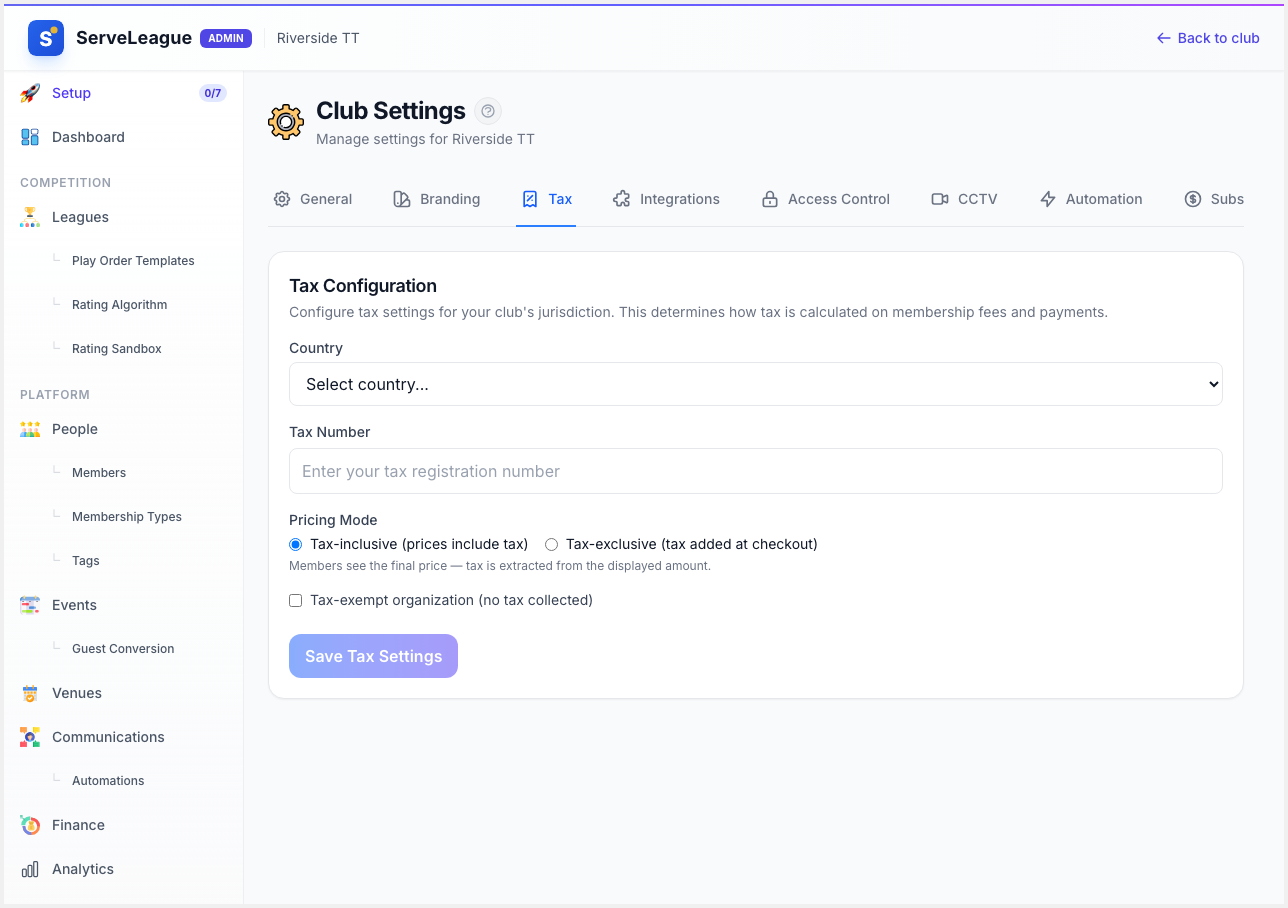1288x908 pixels.
Task: Click the Analytics bar chart icon
Action: click(x=30, y=869)
